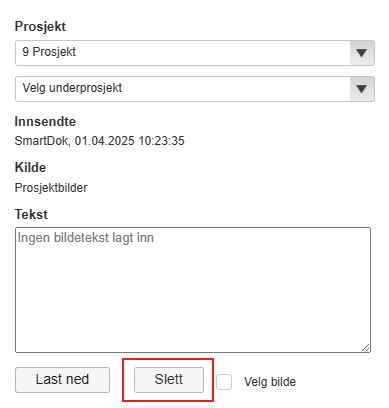Click the arrow beside Velg underprosjekt
The image size is (389, 408).
(362, 89)
